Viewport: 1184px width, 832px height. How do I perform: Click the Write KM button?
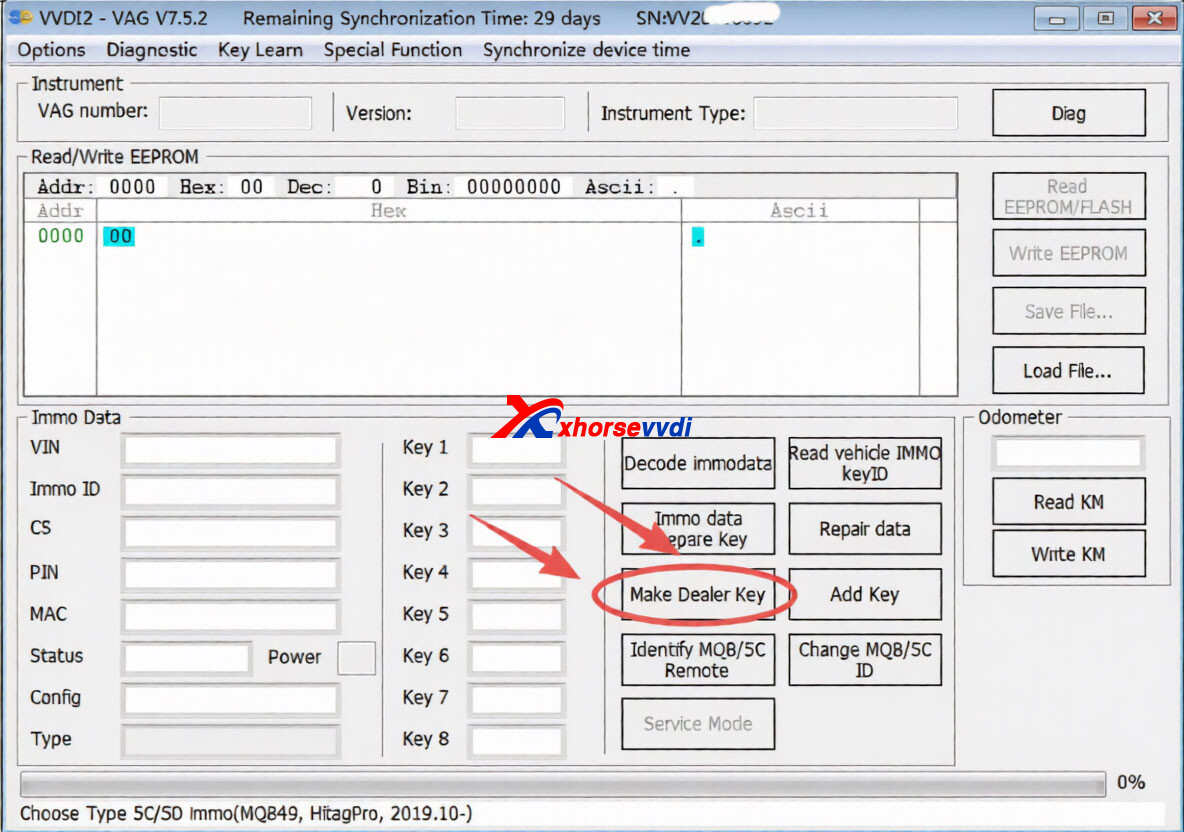(1068, 553)
